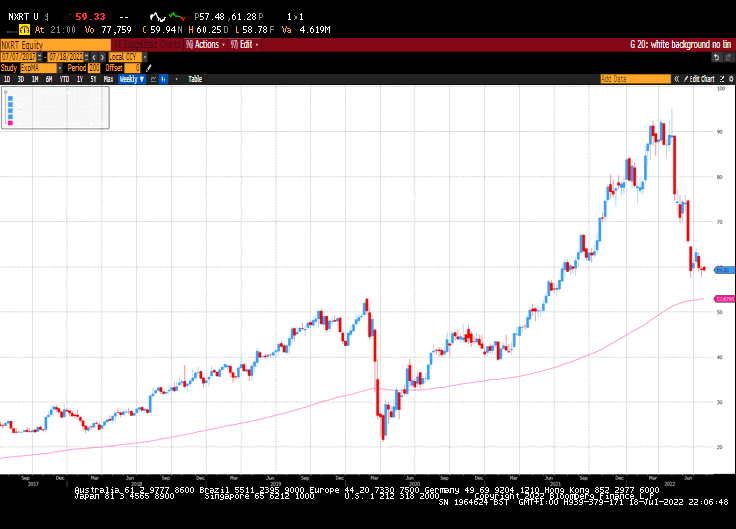The width and height of the screenshot is (736, 529).
Task: Click the value traded 4.619M
Action: tap(315, 30)
